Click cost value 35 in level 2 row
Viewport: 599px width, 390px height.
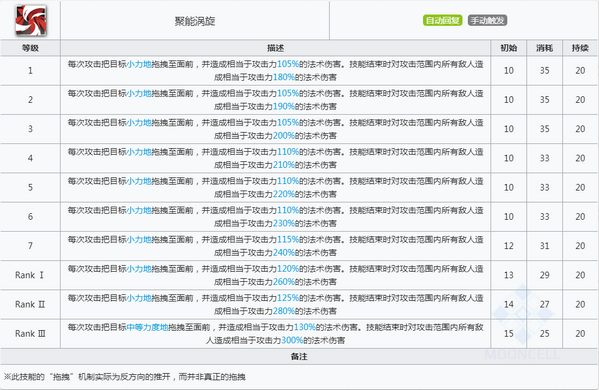[544, 100]
